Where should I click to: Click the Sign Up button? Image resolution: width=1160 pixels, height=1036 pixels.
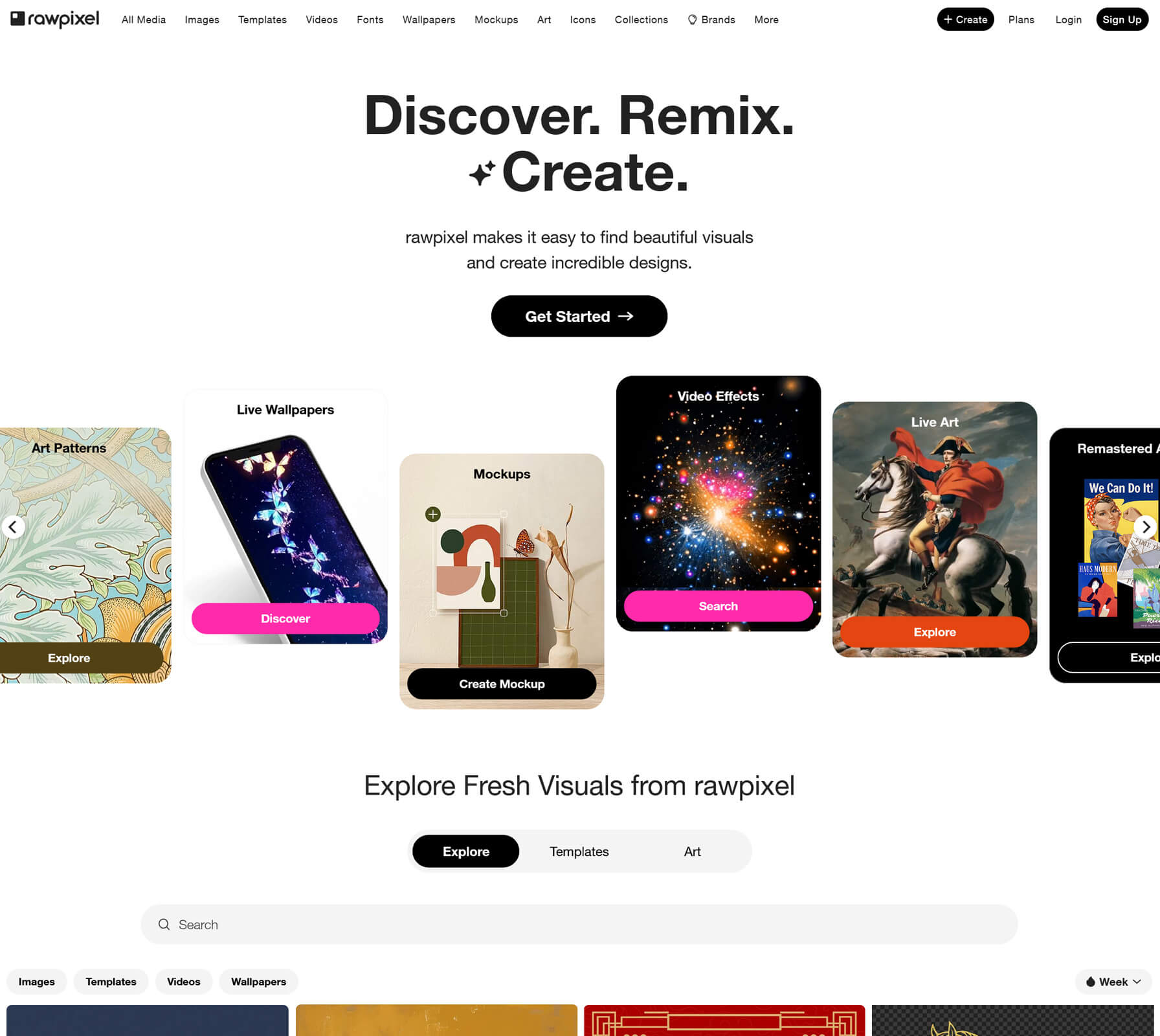1122,19
